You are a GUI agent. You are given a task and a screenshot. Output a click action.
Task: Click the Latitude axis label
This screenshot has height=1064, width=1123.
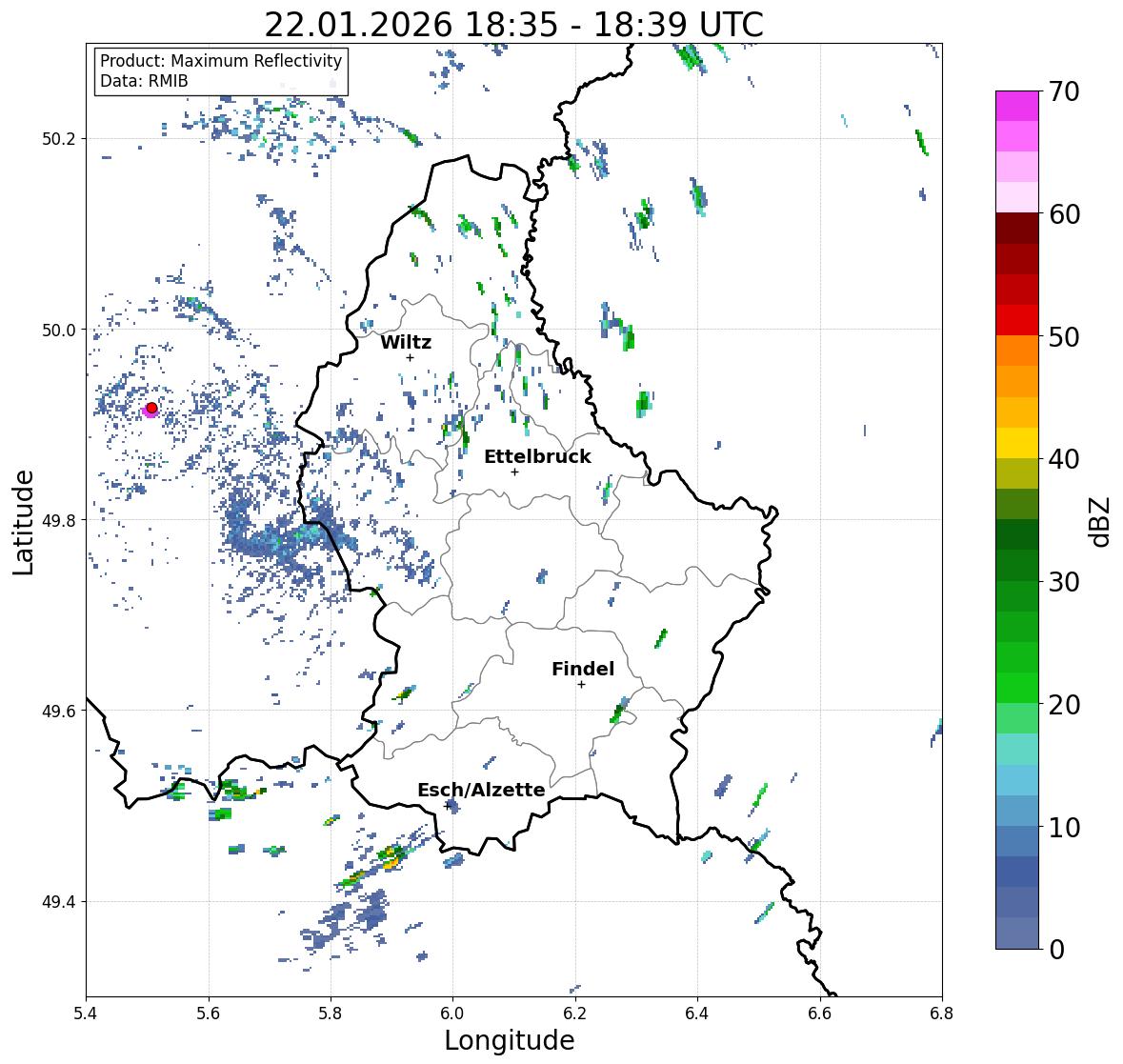pyautogui.click(x=23, y=522)
